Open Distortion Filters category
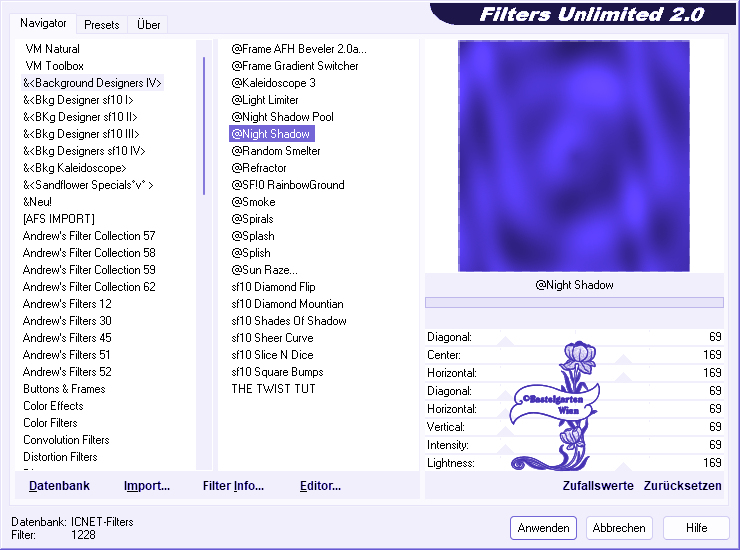The width and height of the screenshot is (740, 550). click(60, 457)
